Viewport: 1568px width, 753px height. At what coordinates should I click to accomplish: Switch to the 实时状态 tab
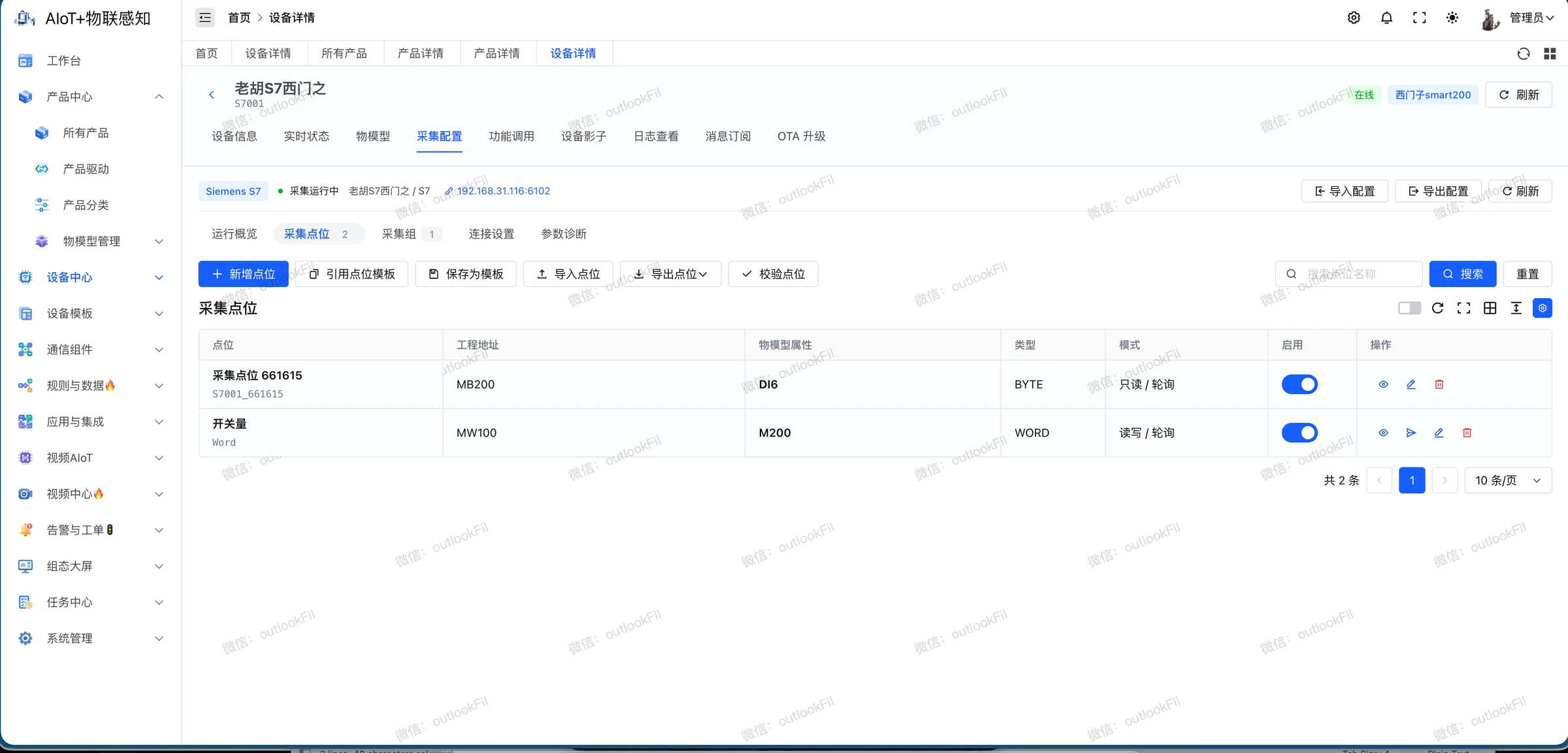coord(306,136)
